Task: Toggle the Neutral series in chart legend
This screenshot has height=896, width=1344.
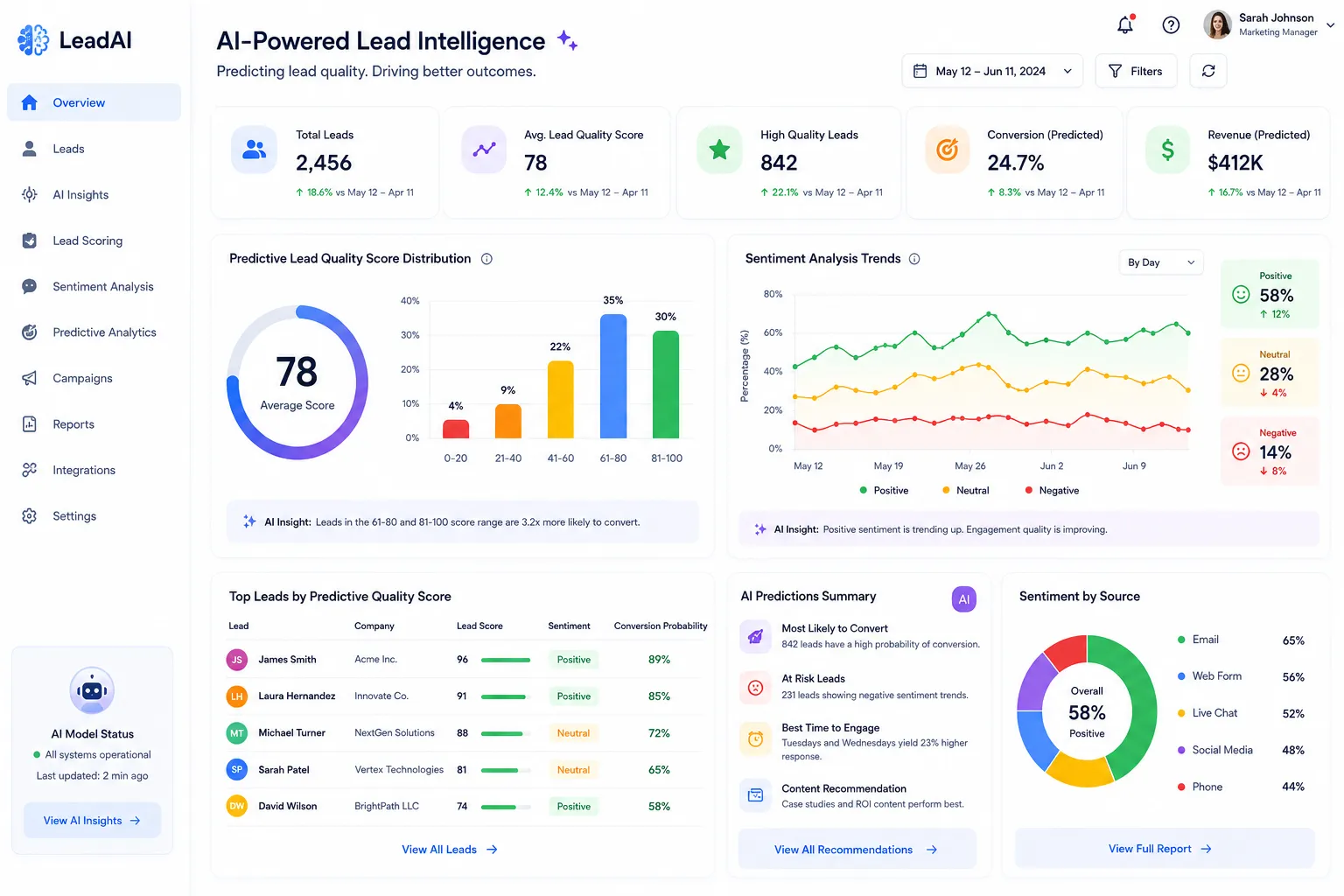Action: point(965,491)
